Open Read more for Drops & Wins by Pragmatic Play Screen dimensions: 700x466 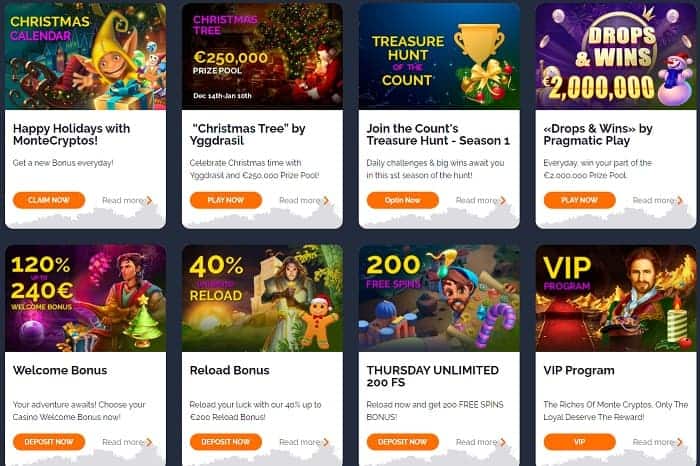click(658, 200)
